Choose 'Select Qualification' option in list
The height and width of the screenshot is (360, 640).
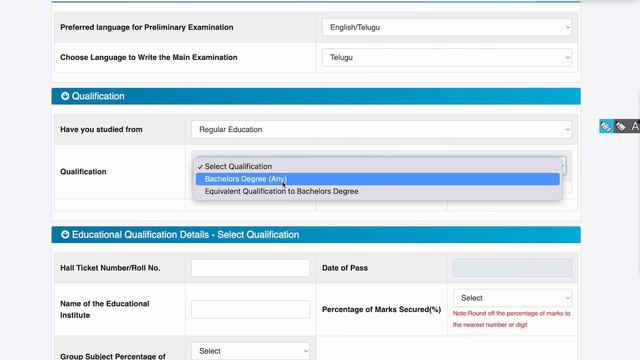click(378, 167)
